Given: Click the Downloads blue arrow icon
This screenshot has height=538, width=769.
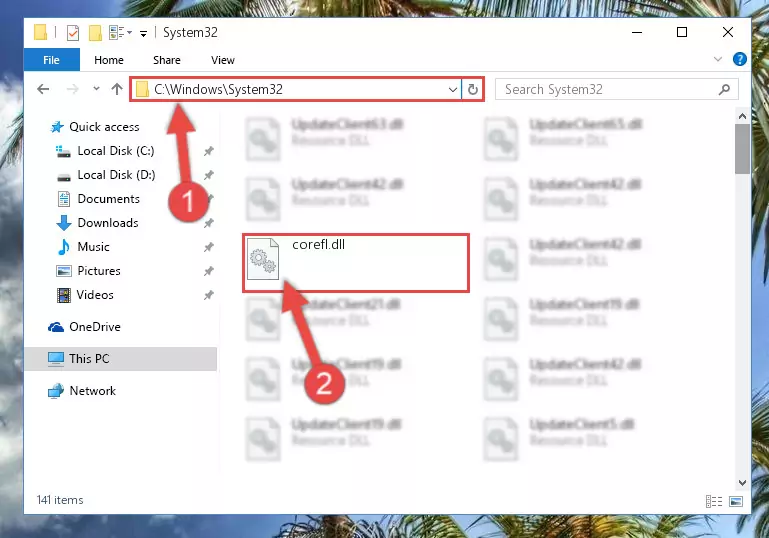Looking at the screenshot, I should click(x=64, y=223).
